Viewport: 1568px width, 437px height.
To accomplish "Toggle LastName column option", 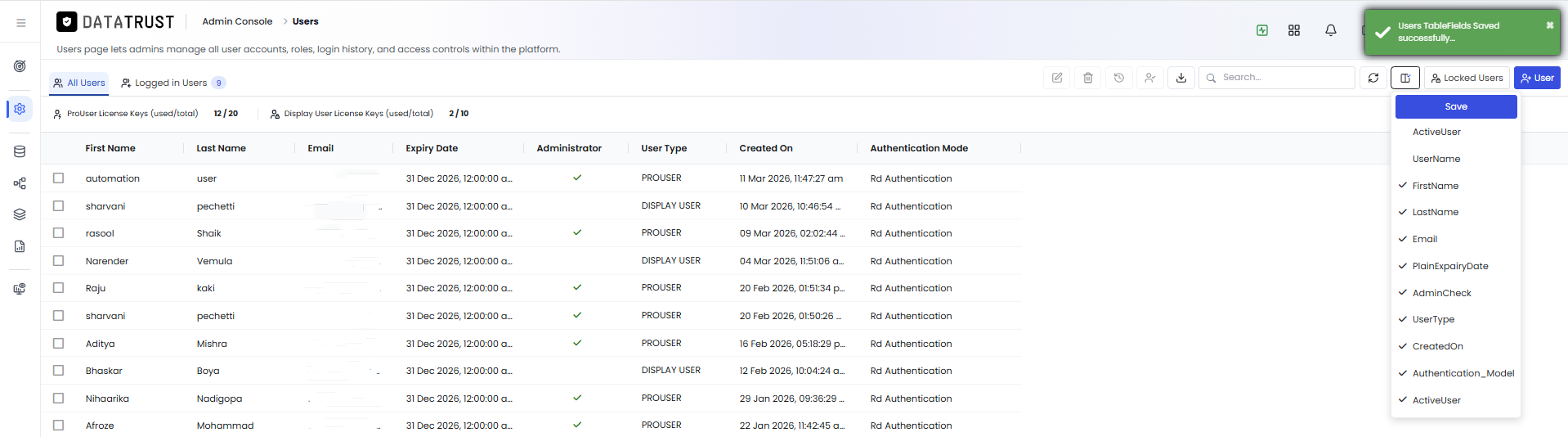I will 1456,212.
